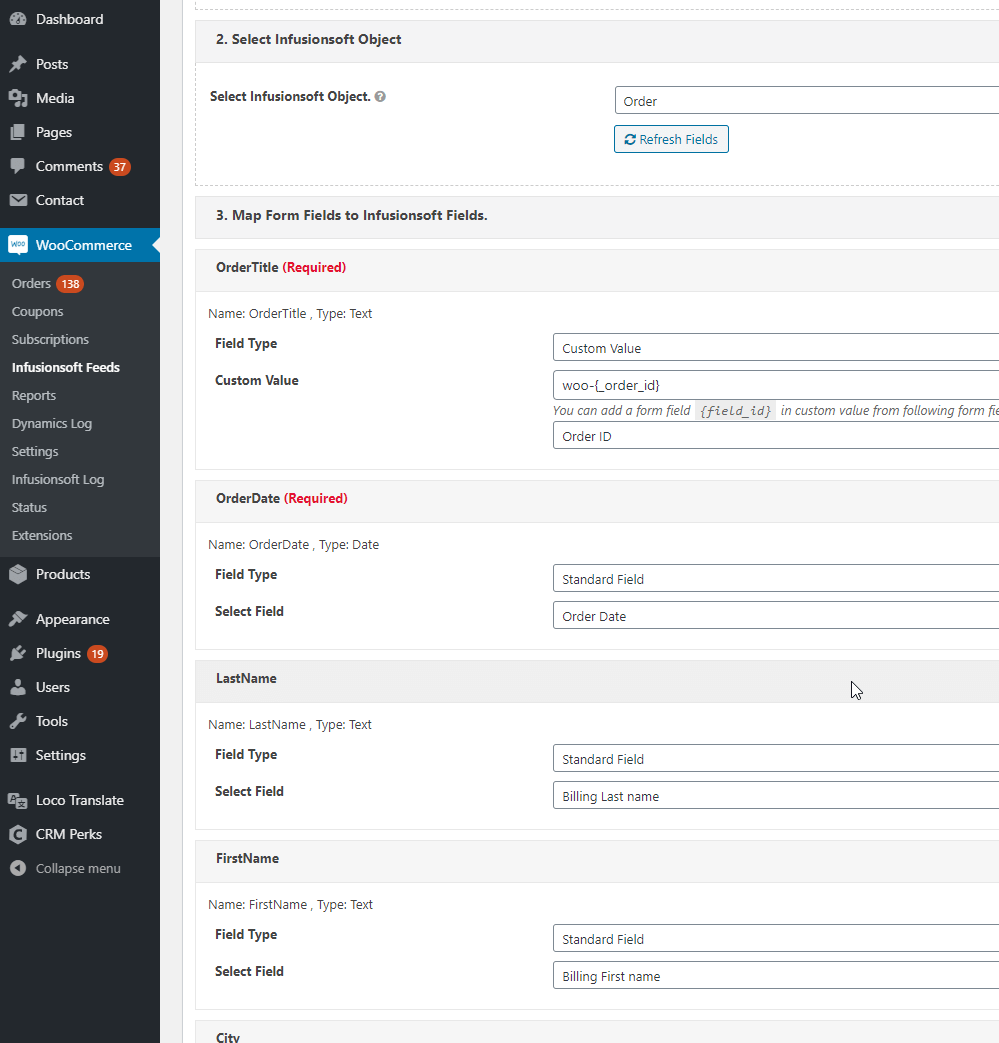Click the Collapse menu arrow icon
The image size is (999, 1043).
click(18, 868)
